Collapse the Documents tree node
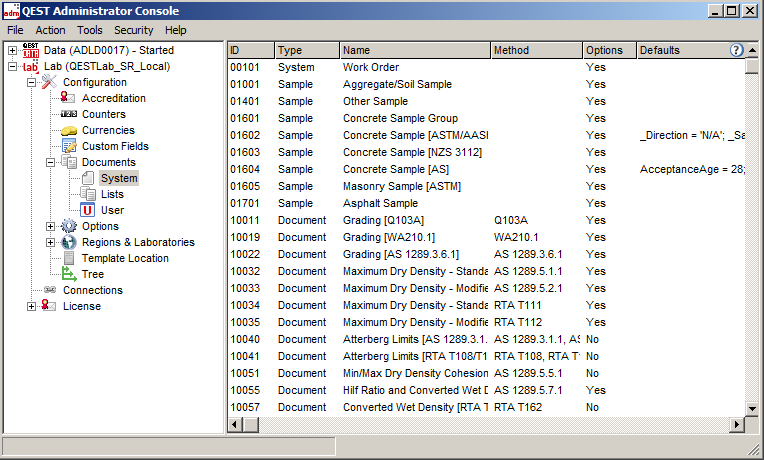 click(x=51, y=162)
